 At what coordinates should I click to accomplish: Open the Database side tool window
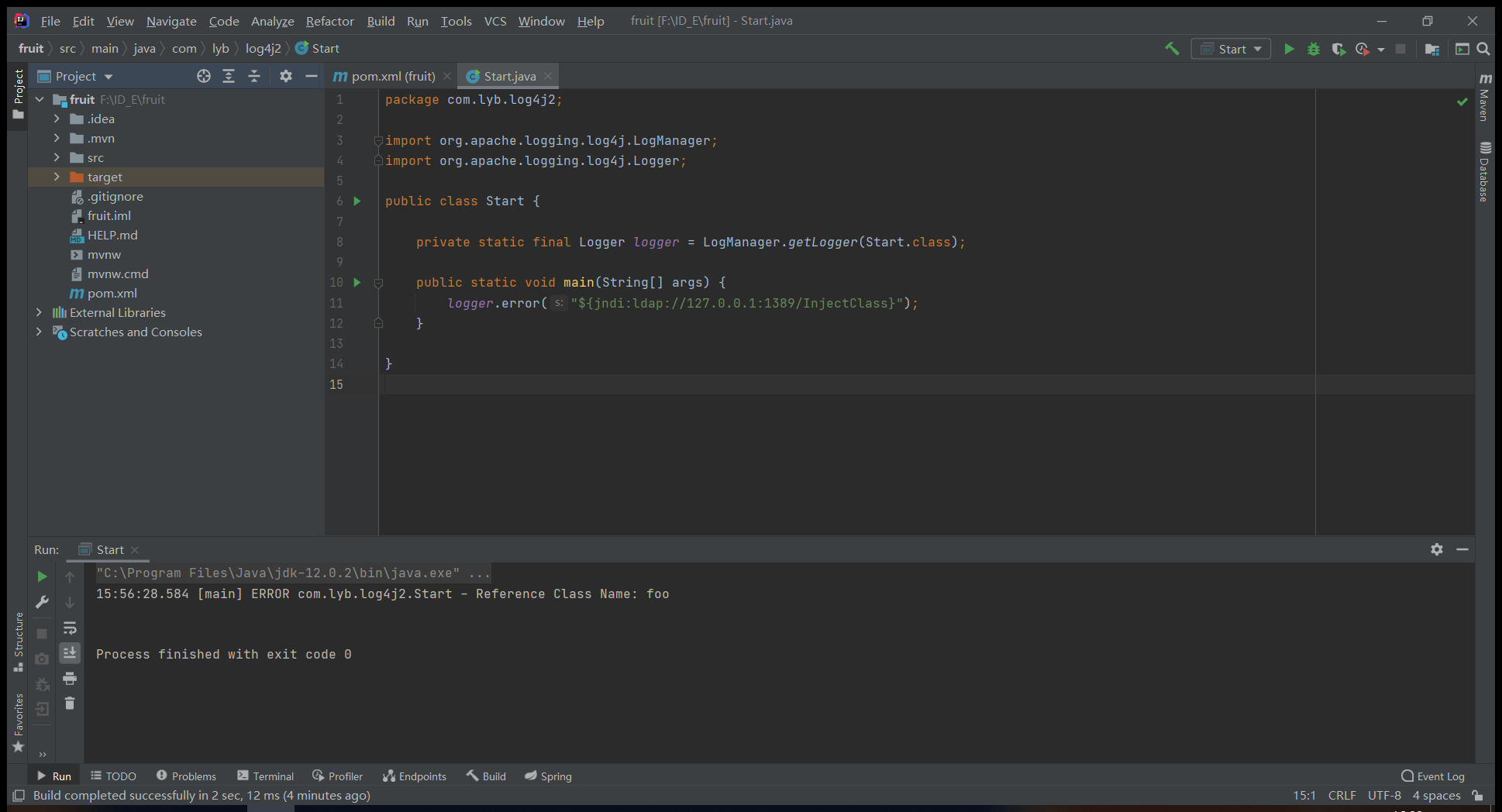click(x=1484, y=172)
